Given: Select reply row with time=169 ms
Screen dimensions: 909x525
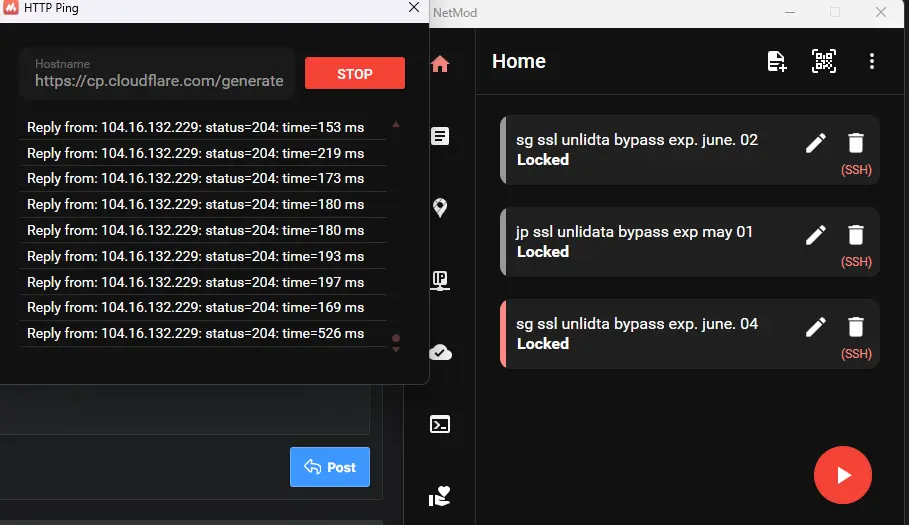Looking at the screenshot, I should tap(203, 308).
